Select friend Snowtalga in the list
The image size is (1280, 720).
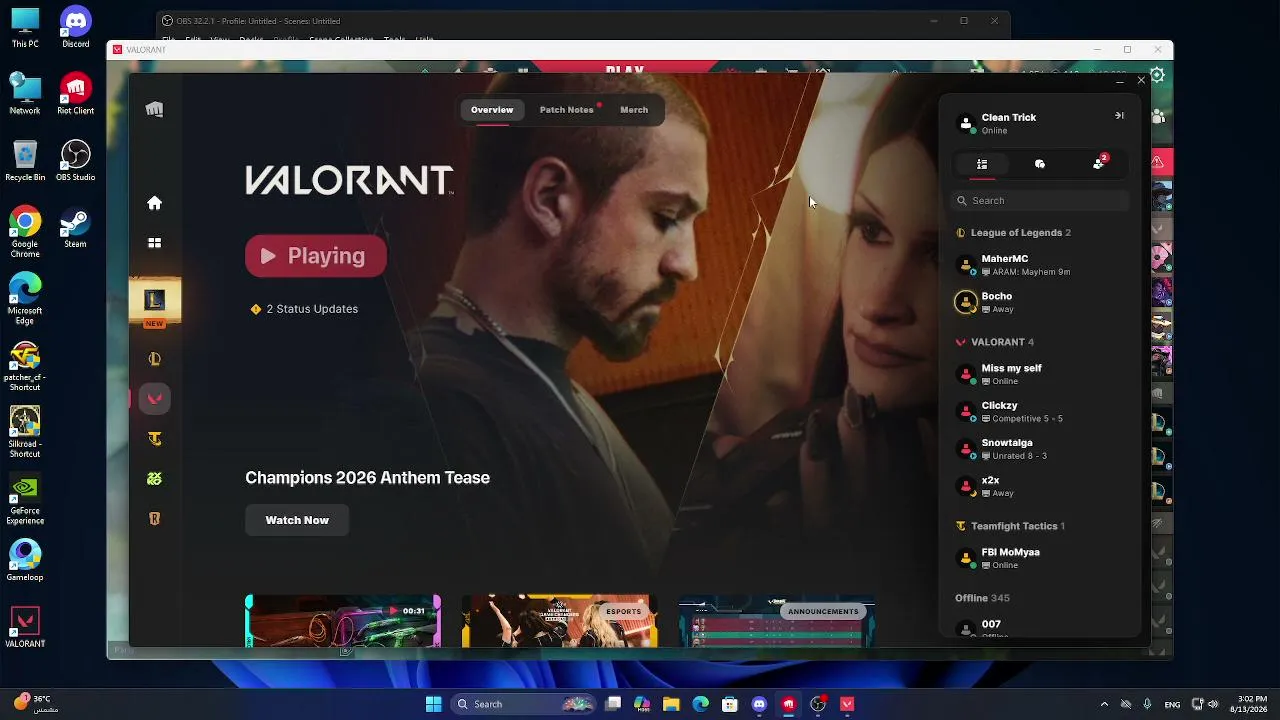tap(1040, 449)
